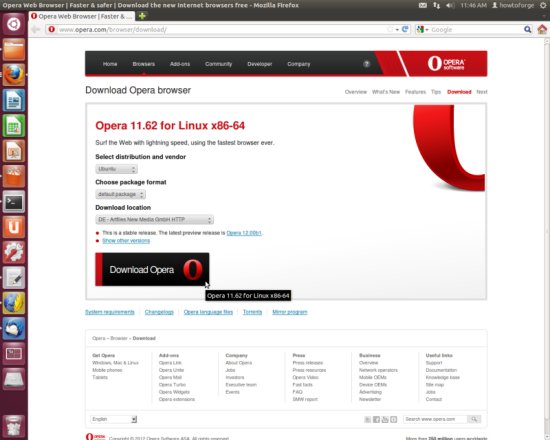Open the text editor notepad dock icon

[x=14, y=278]
